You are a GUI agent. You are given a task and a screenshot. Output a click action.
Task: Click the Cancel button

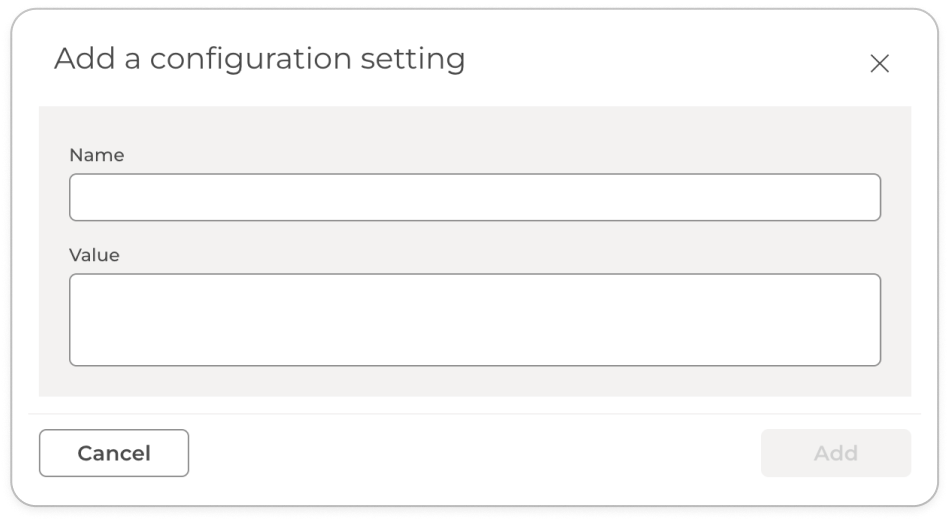tap(114, 453)
